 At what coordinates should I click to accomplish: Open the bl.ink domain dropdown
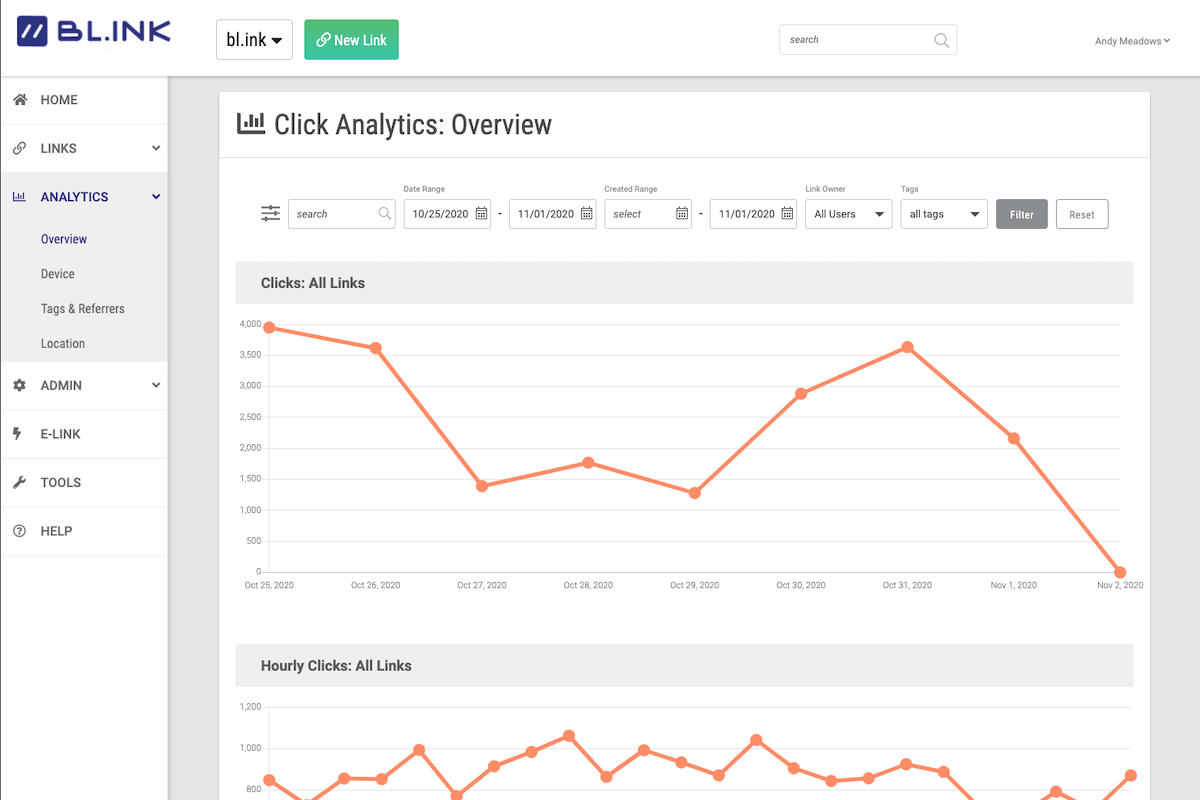point(254,40)
